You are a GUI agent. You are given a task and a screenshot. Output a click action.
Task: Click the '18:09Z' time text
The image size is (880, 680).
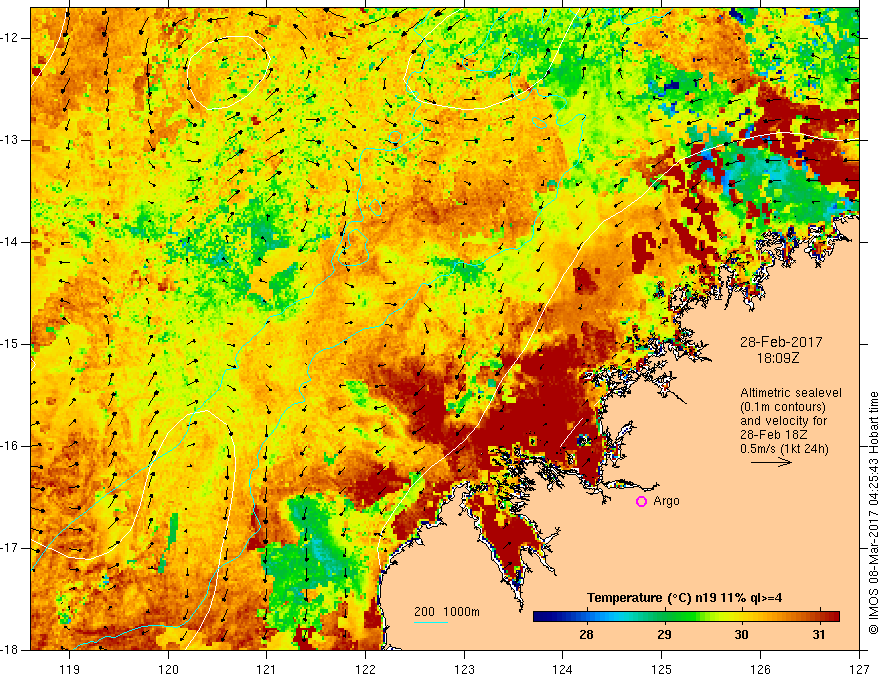(x=777, y=358)
